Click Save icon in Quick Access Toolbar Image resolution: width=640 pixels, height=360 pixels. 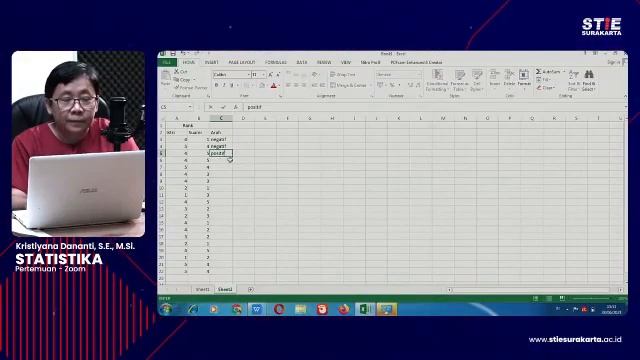tap(173, 53)
